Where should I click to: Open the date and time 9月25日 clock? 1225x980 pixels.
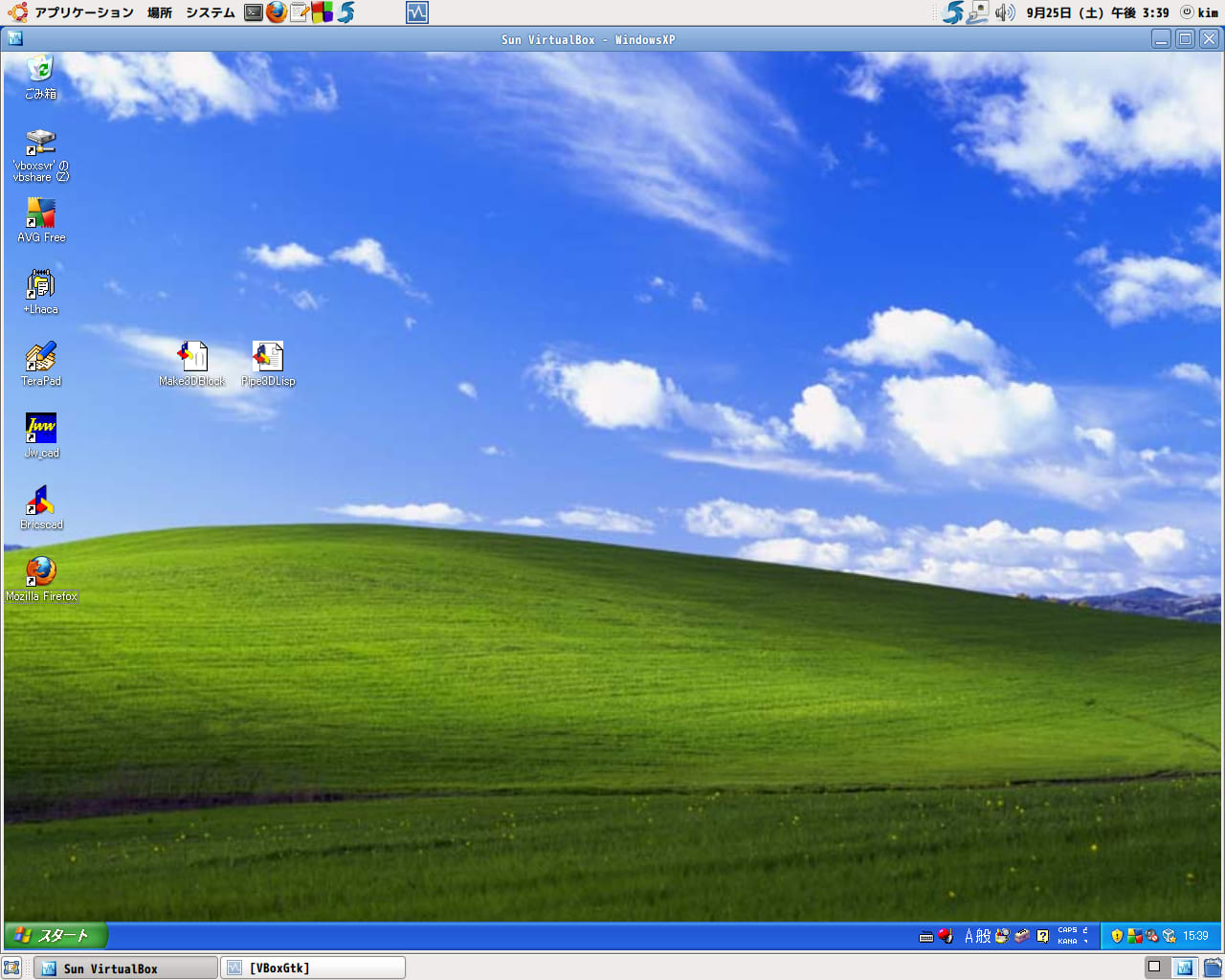coord(1098,12)
